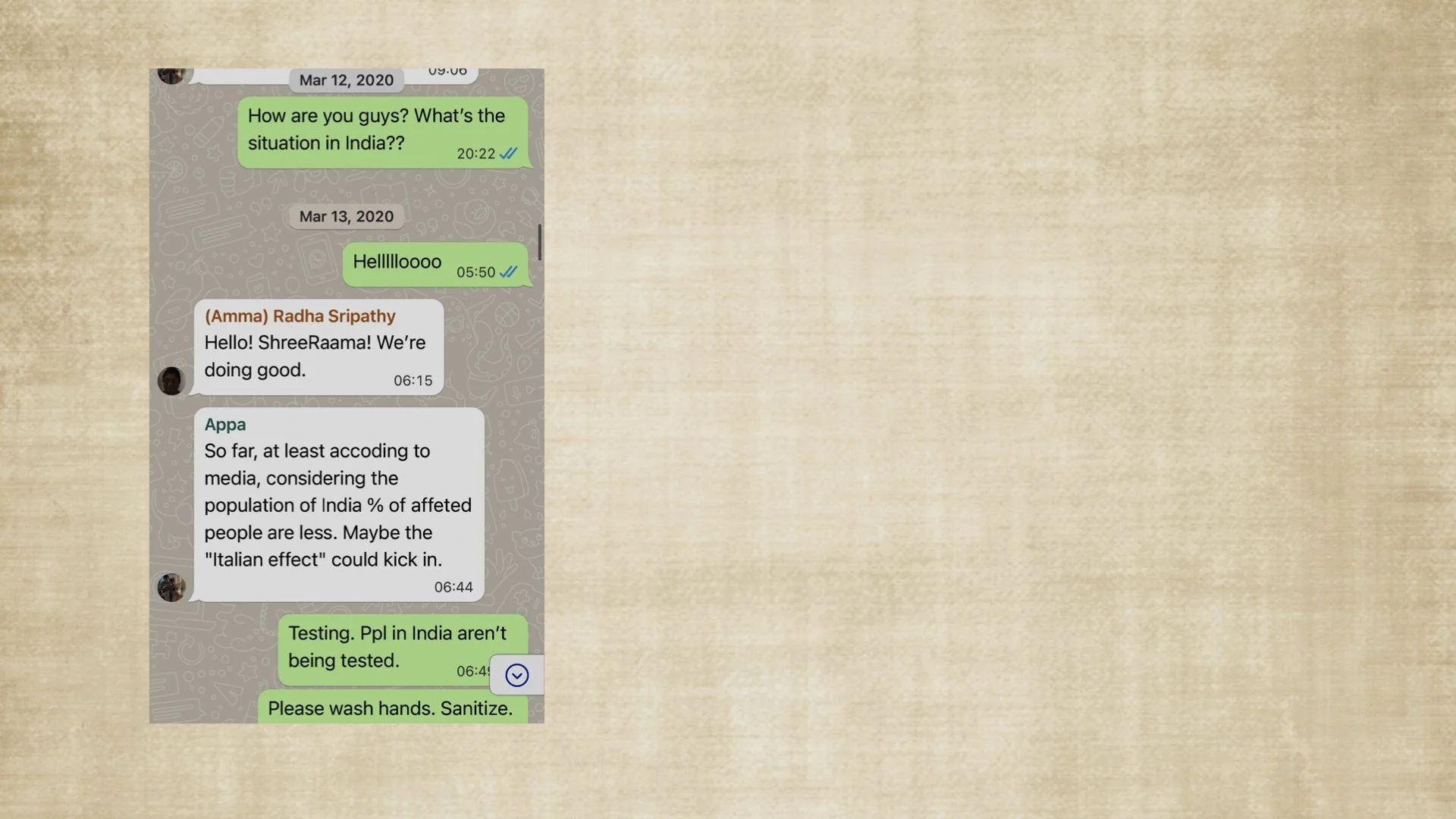Click the scroll-to-bottom chevron button

coord(516,675)
